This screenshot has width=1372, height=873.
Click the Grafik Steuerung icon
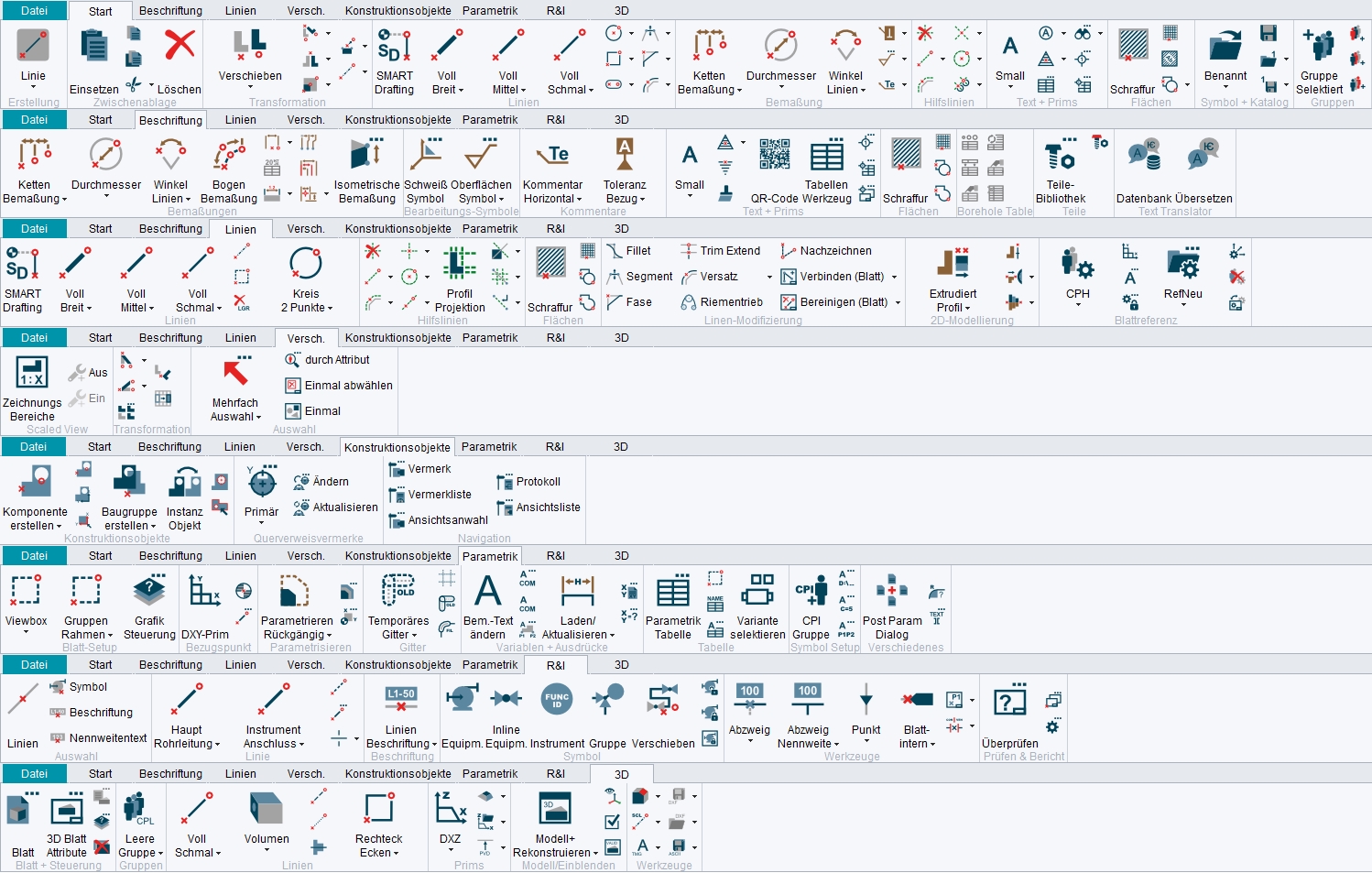(149, 591)
